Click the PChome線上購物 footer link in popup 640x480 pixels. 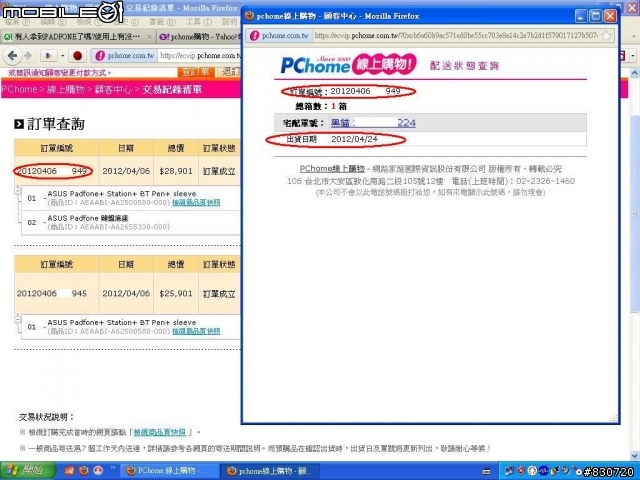pos(332,169)
